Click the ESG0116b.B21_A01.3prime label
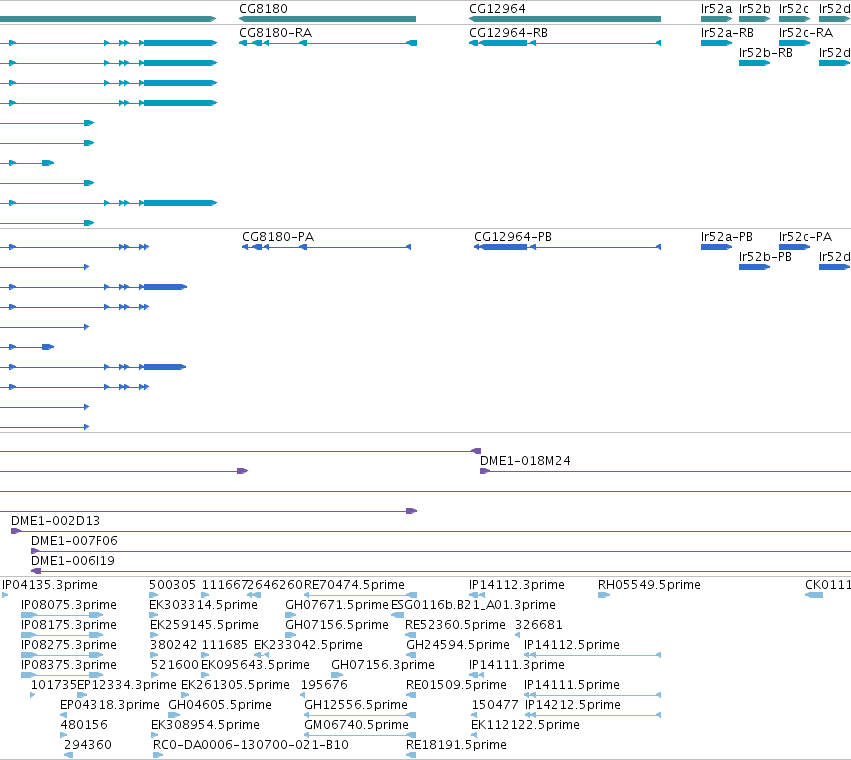Image resolution: width=851 pixels, height=760 pixels. [x=473, y=605]
